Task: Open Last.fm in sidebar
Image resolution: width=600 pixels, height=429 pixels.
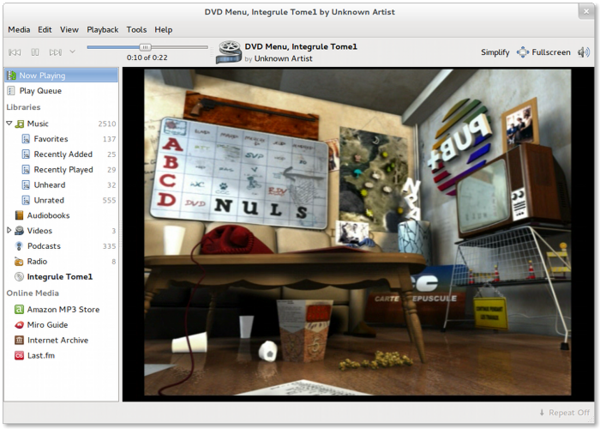Action: click(x=42, y=355)
